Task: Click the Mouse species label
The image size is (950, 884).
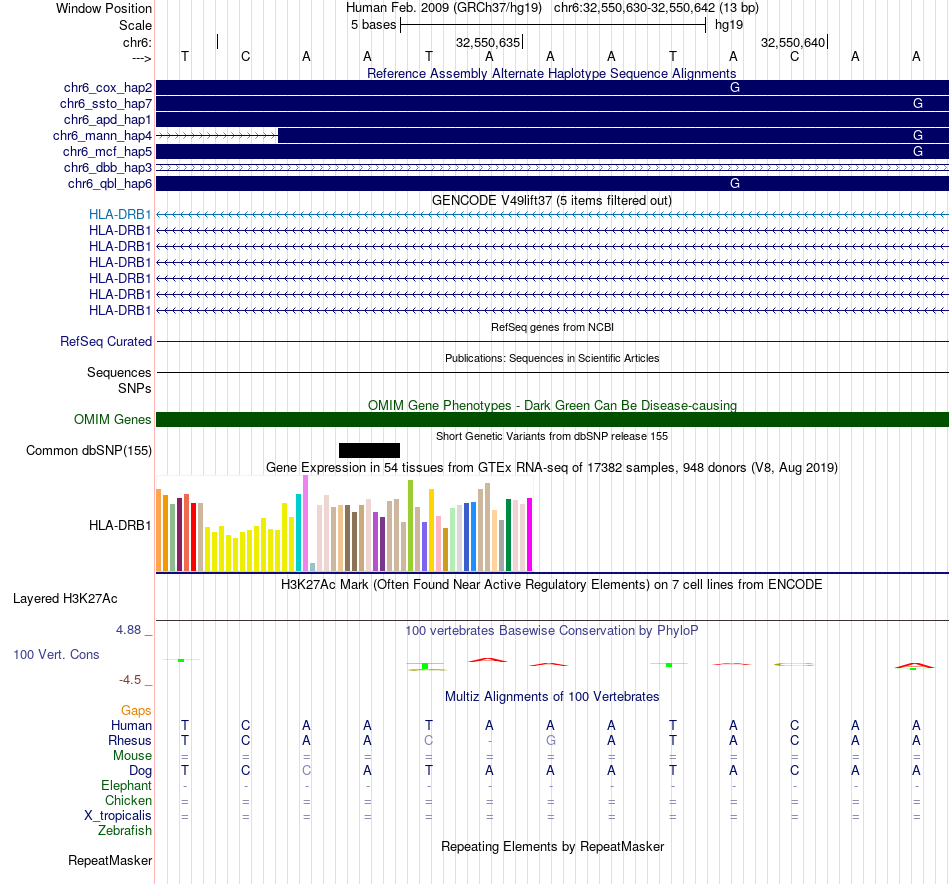Action: click(x=133, y=756)
